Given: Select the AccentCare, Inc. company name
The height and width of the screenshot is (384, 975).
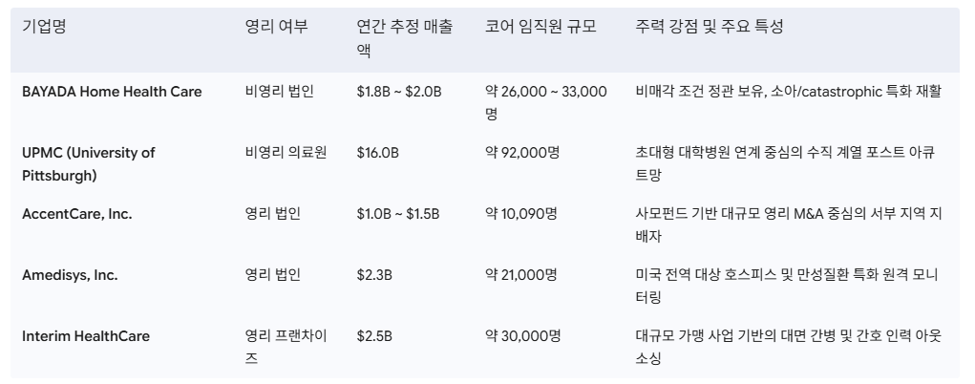Looking at the screenshot, I should (77, 214).
